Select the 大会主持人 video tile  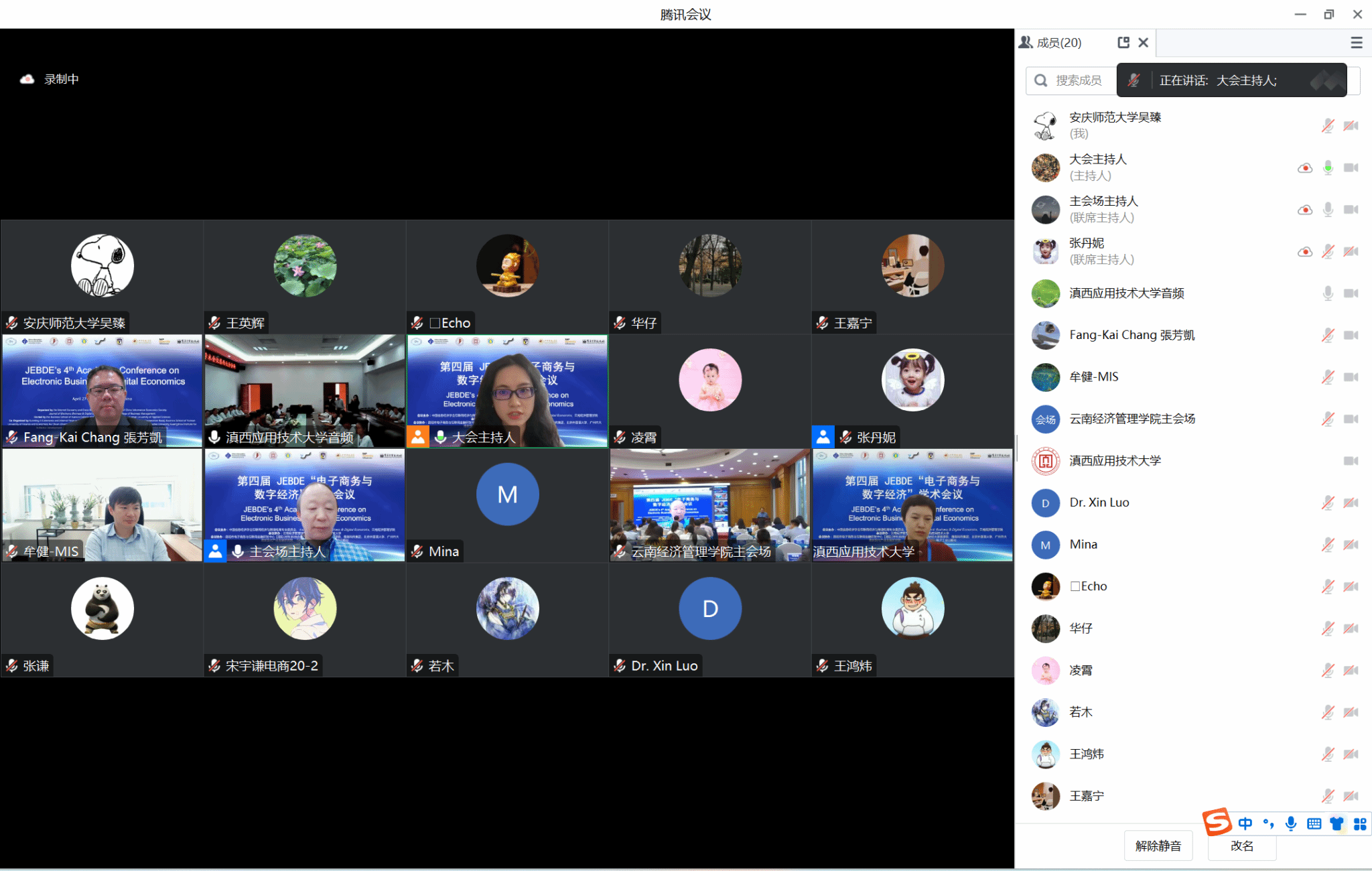point(507,391)
